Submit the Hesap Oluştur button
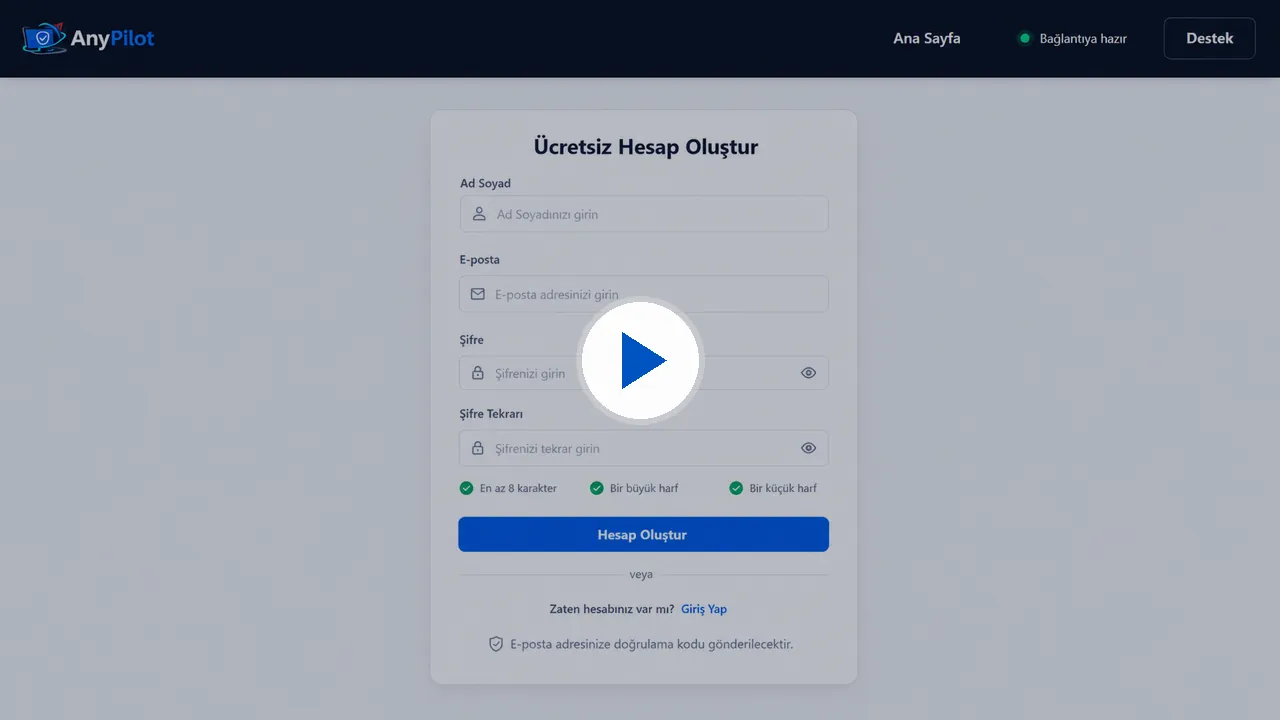Screen dimensions: 1280x720 (x=644, y=534)
